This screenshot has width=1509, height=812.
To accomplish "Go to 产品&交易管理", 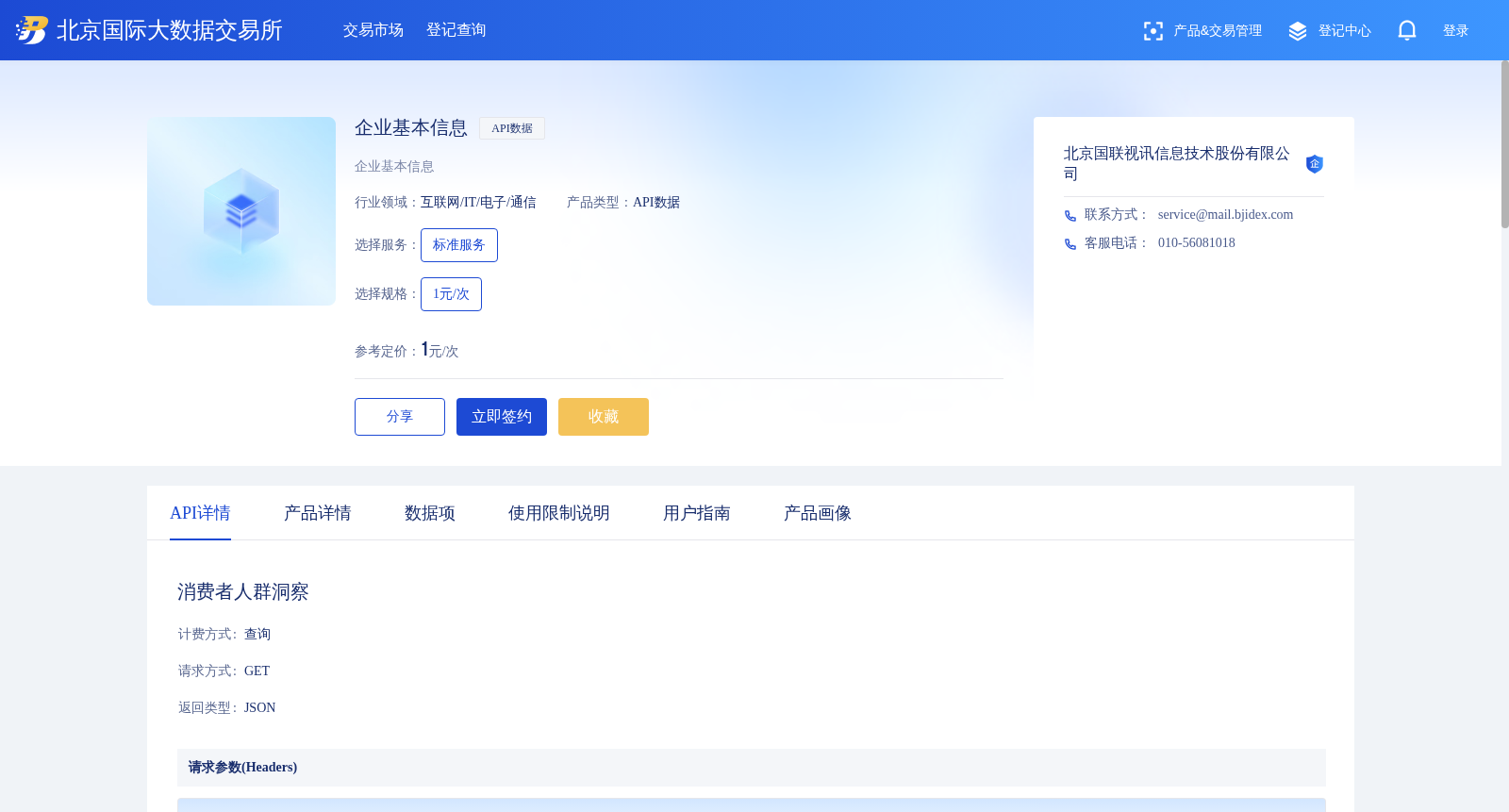I will click(1218, 31).
